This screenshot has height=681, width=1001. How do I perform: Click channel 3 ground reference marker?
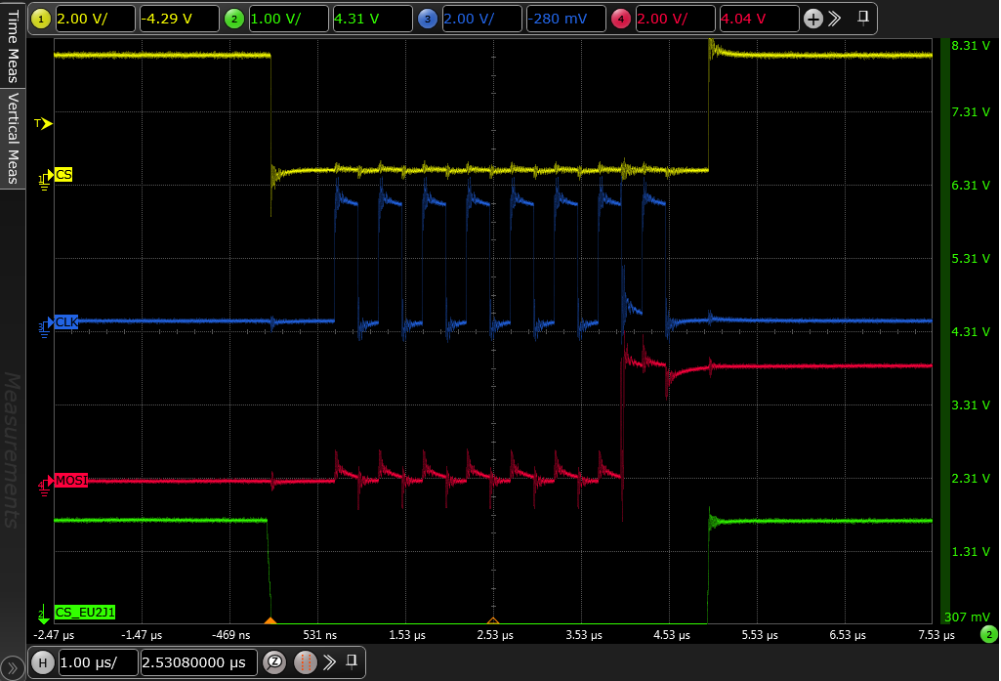45,326
